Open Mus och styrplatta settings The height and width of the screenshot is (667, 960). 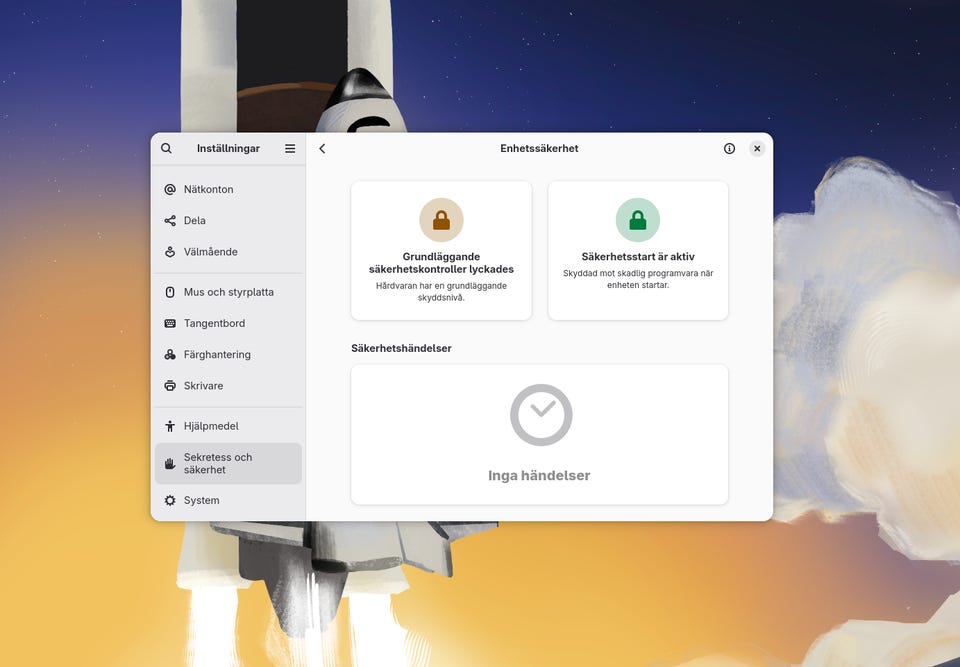tap(228, 292)
